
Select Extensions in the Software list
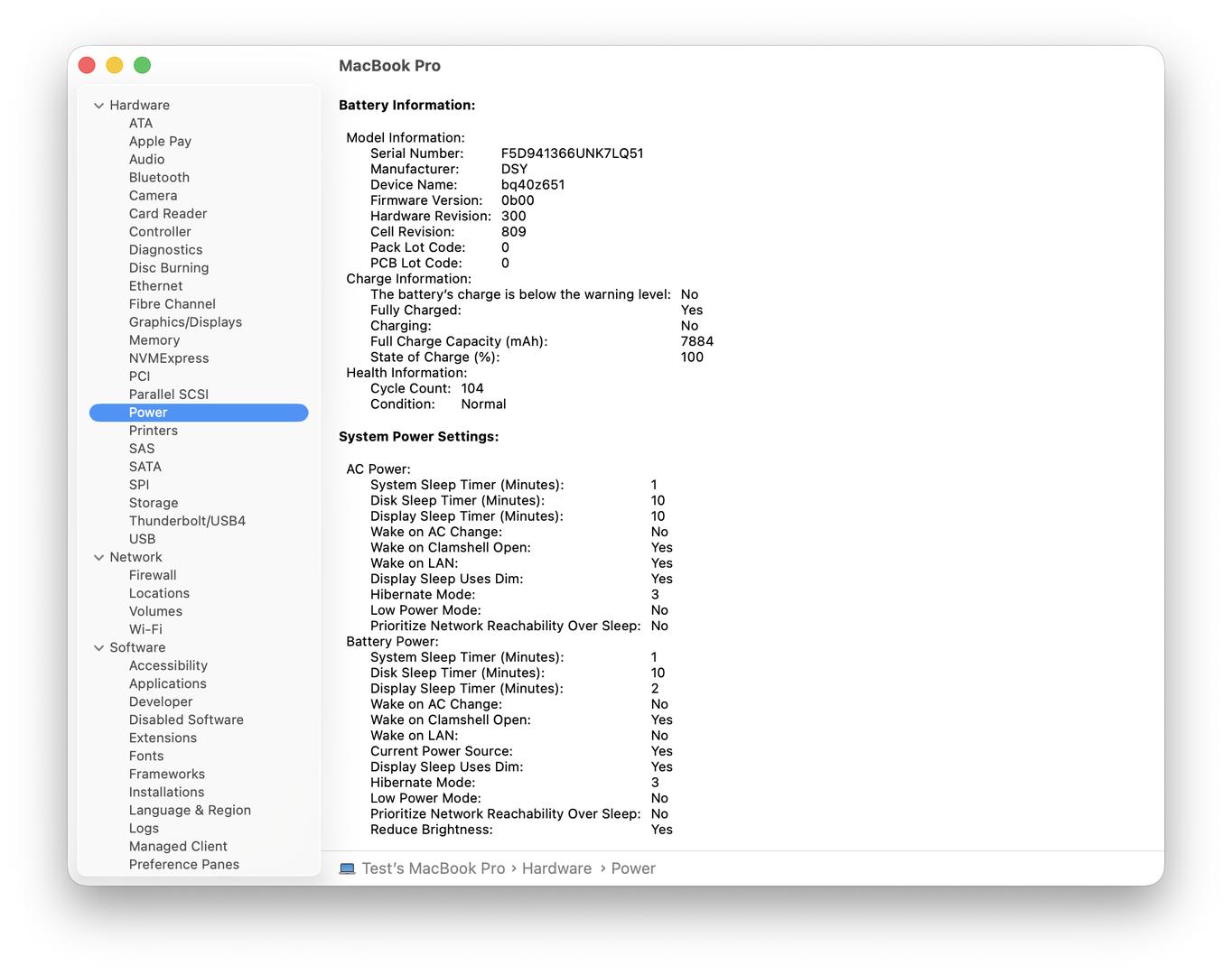[163, 738]
